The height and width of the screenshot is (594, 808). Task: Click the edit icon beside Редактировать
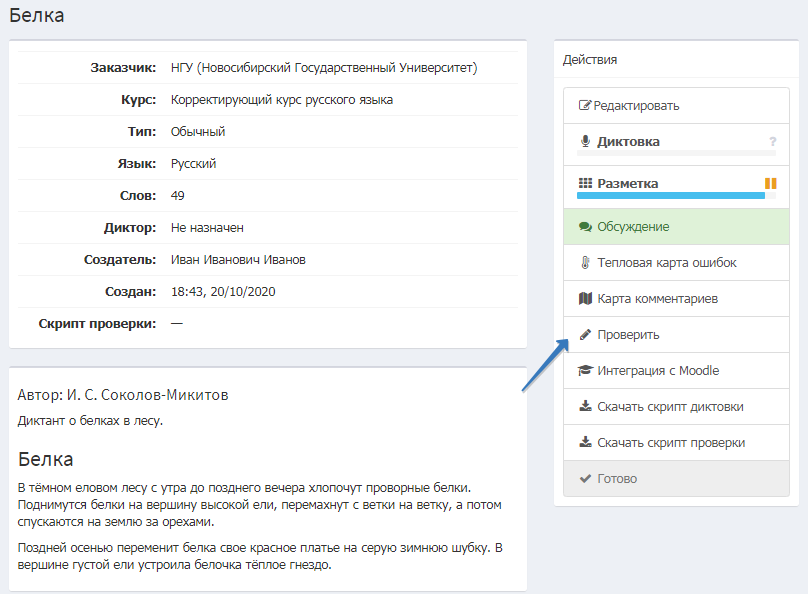pyautogui.click(x=585, y=106)
